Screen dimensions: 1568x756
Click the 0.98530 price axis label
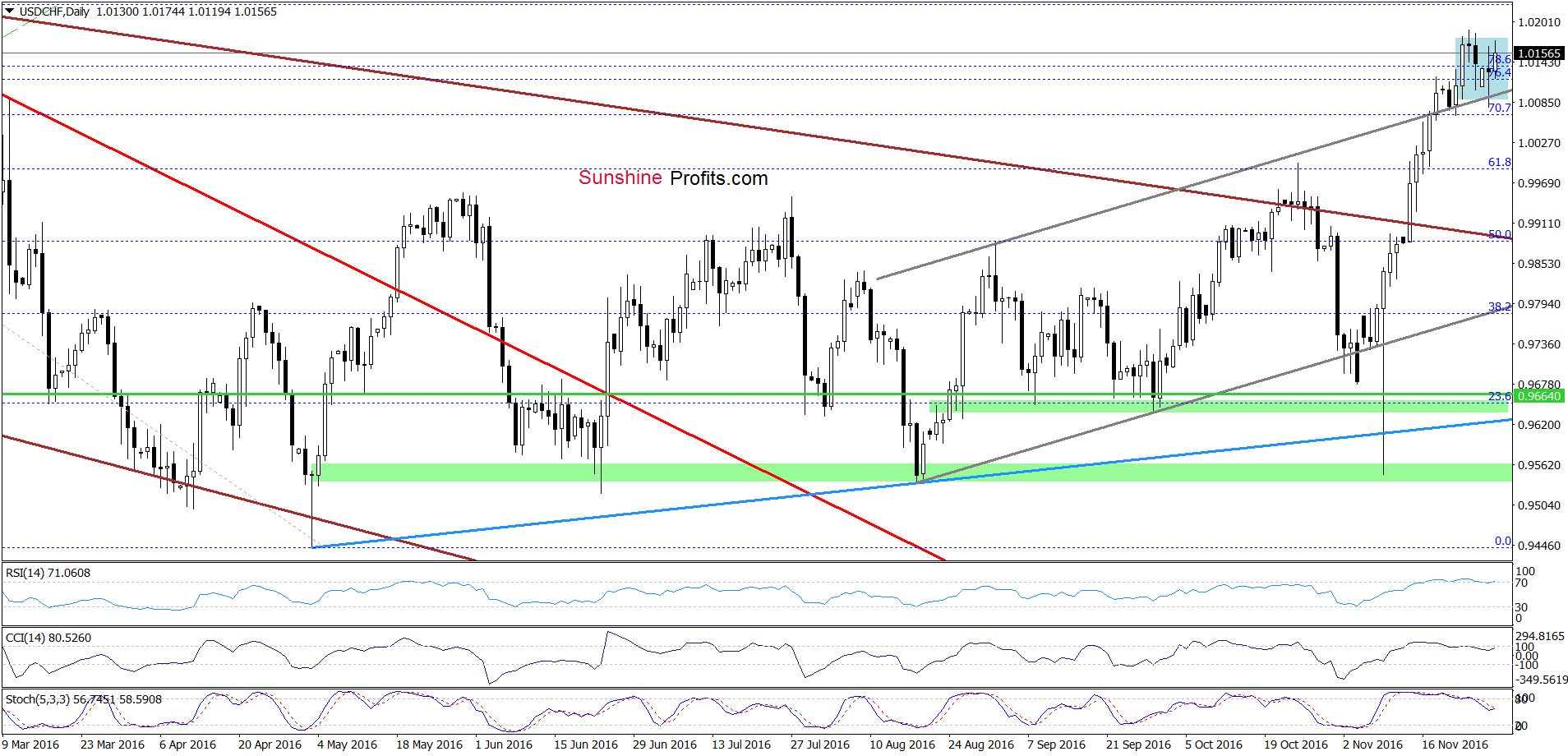(x=1538, y=264)
